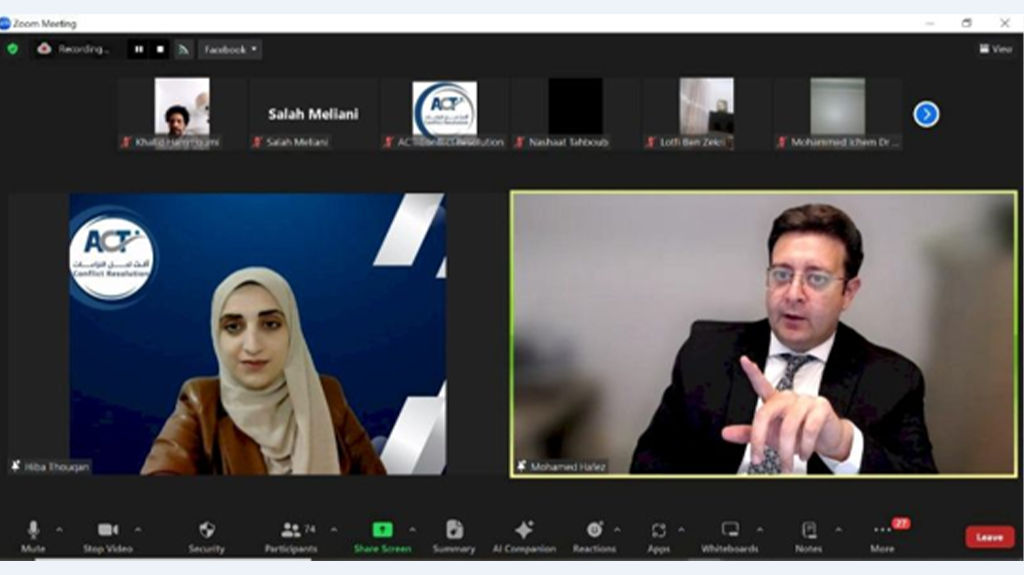Stop the recording with the square button
This screenshot has height=575, width=1024.
pyautogui.click(x=160, y=49)
